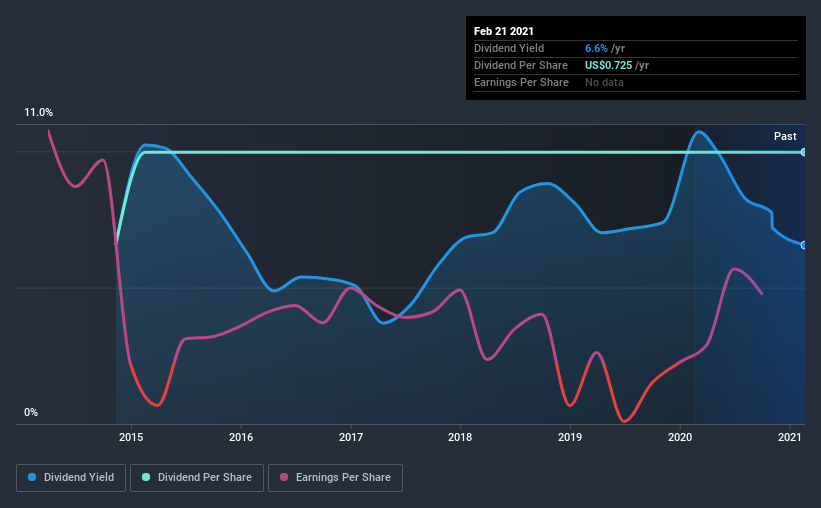821x508 pixels.
Task: Toggle the Dividend Per Share legend button
Action: click(197, 478)
